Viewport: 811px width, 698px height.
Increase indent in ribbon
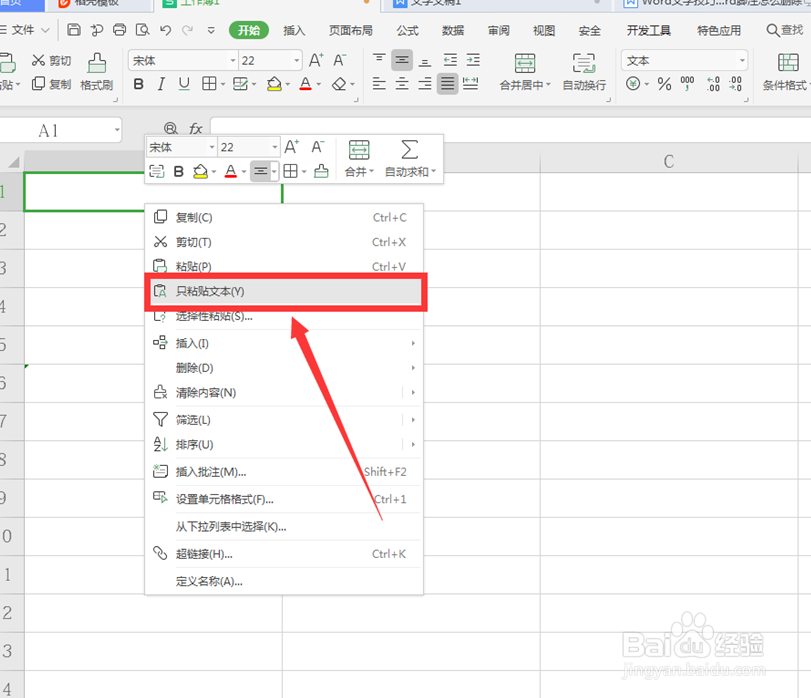(x=473, y=60)
